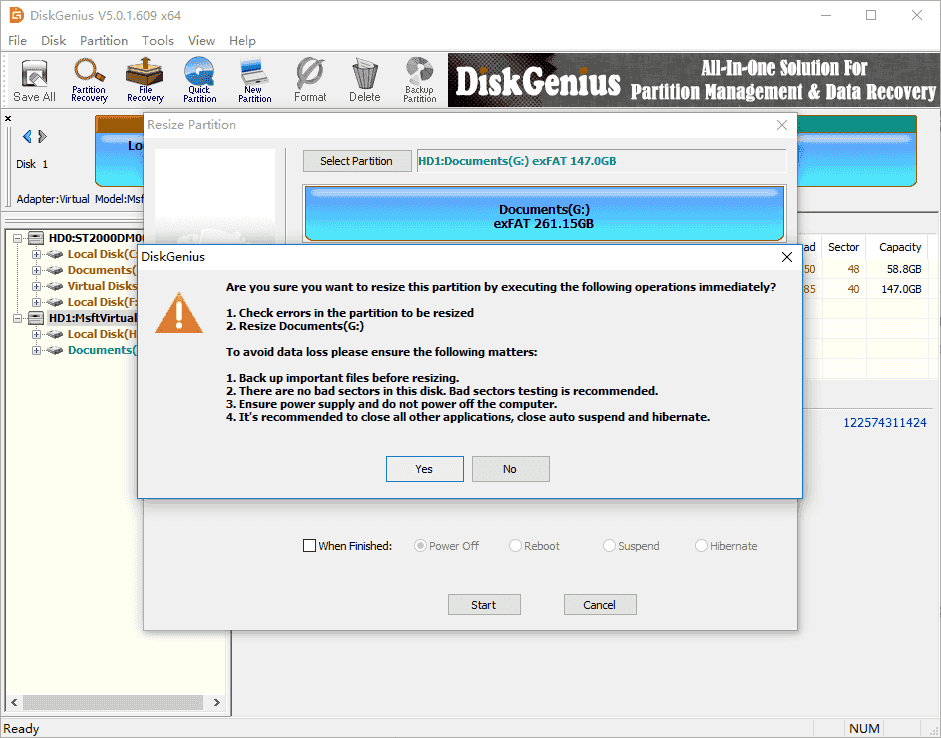Confirm resize by clicking Yes

click(424, 469)
